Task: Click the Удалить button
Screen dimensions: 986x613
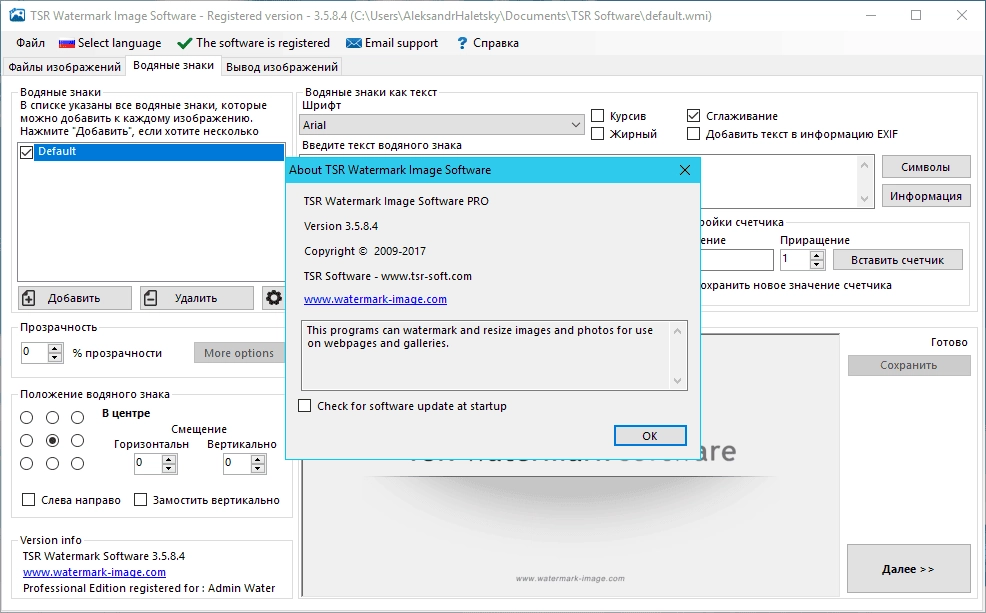Action: pyautogui.click(x=197, y=298)
